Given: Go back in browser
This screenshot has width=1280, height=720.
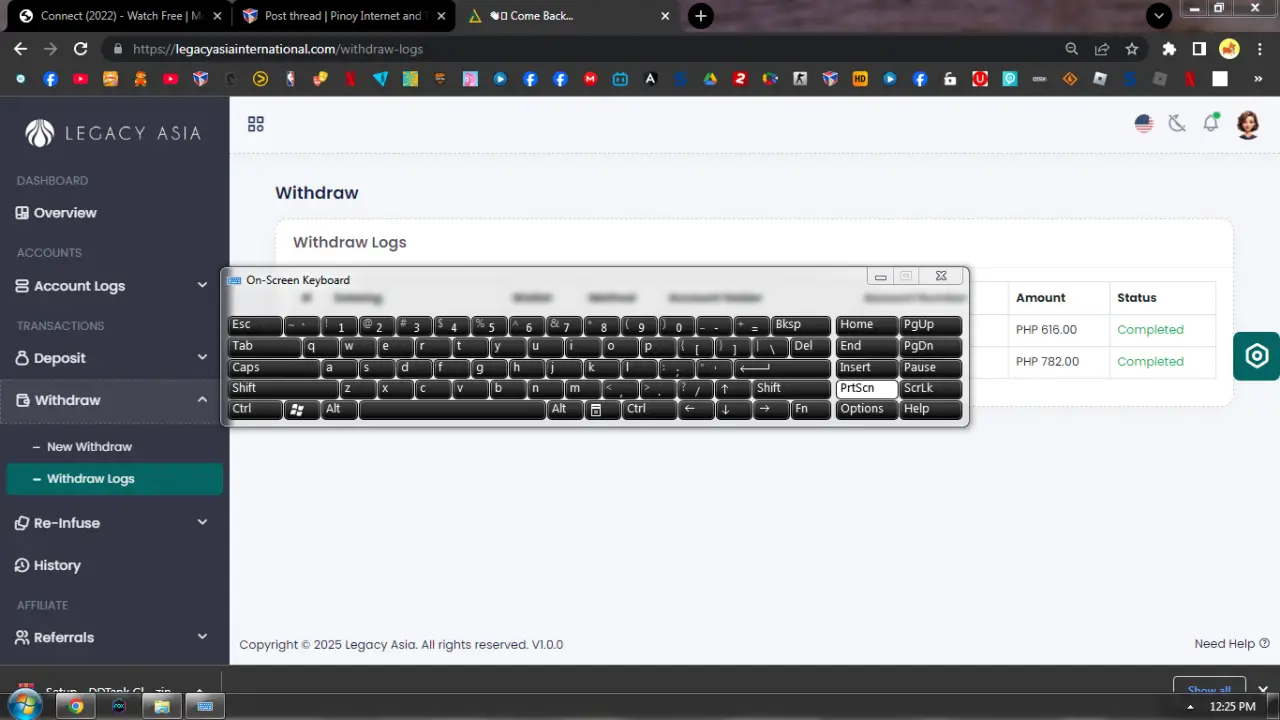Looking at the screenshot, I should pyautogui.click(x=20, y=48).
